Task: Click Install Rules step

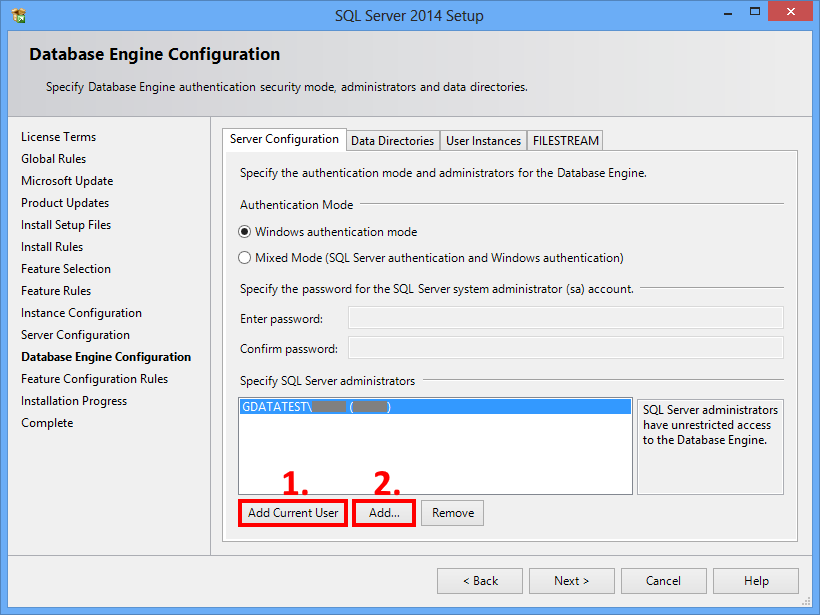Action: coord(52,247)
